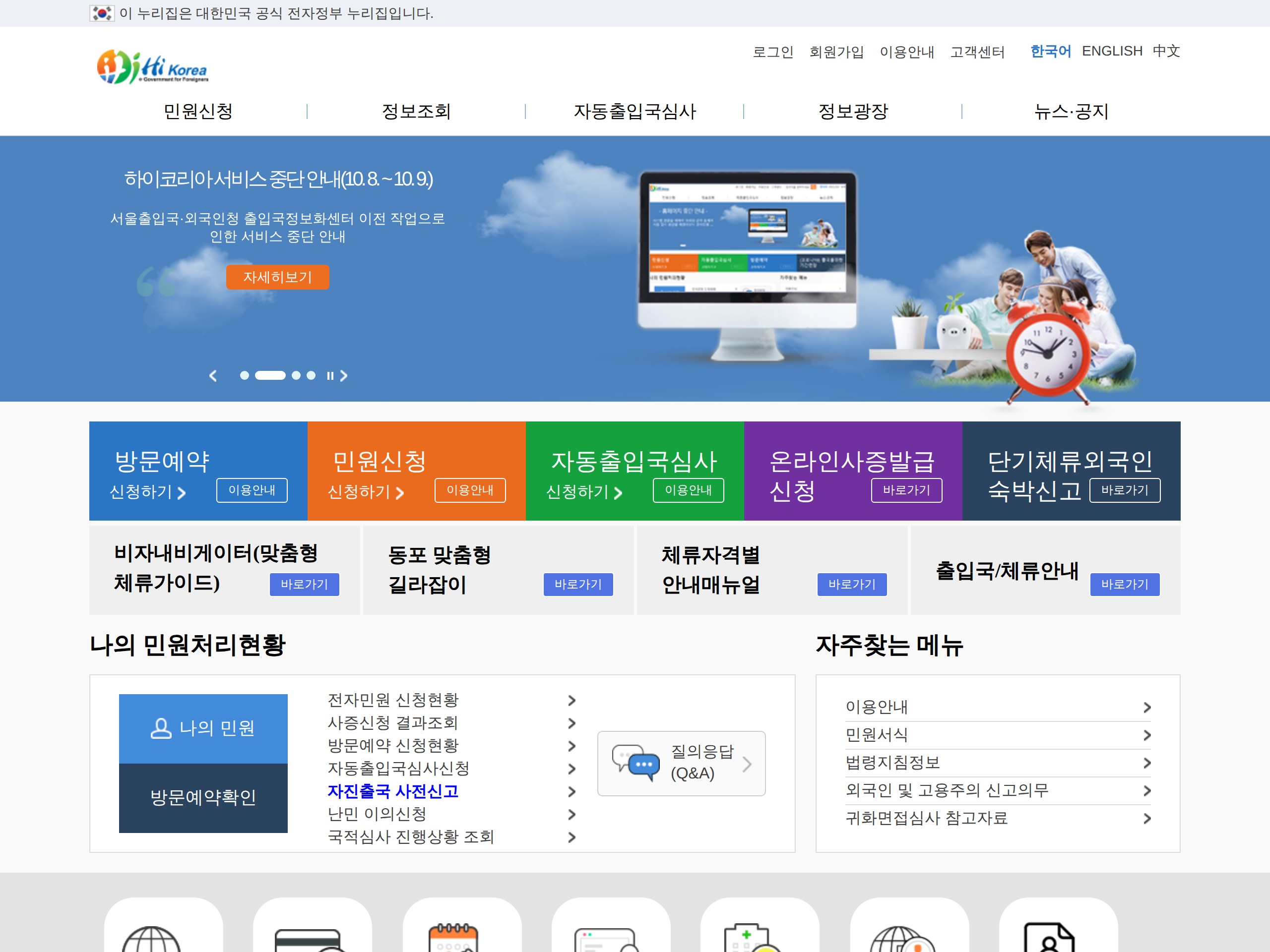This screenshot has width=1270, height=952.
Task: Open the 뉴스·공지 main menu
Action: coord(1072,111)
